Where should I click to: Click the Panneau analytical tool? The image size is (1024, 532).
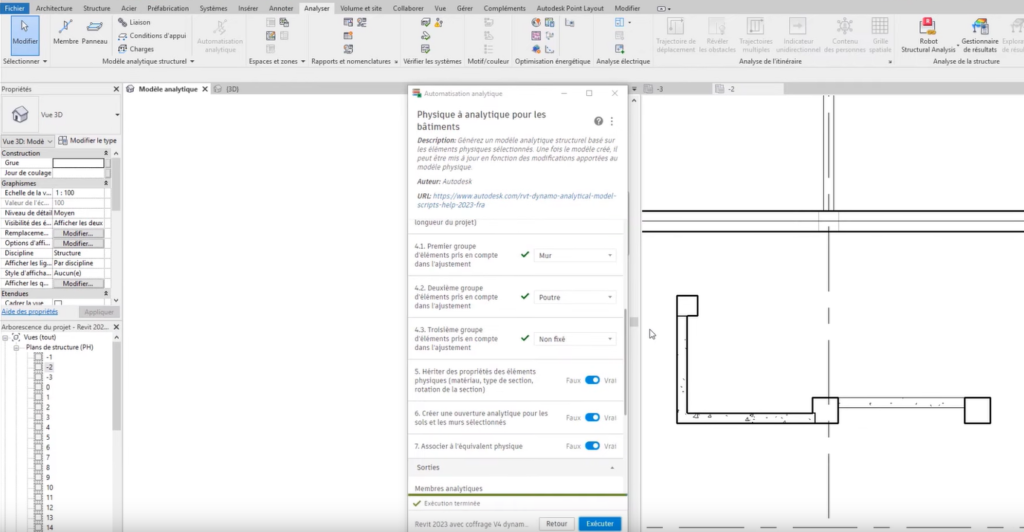click(x=95, y=32)
